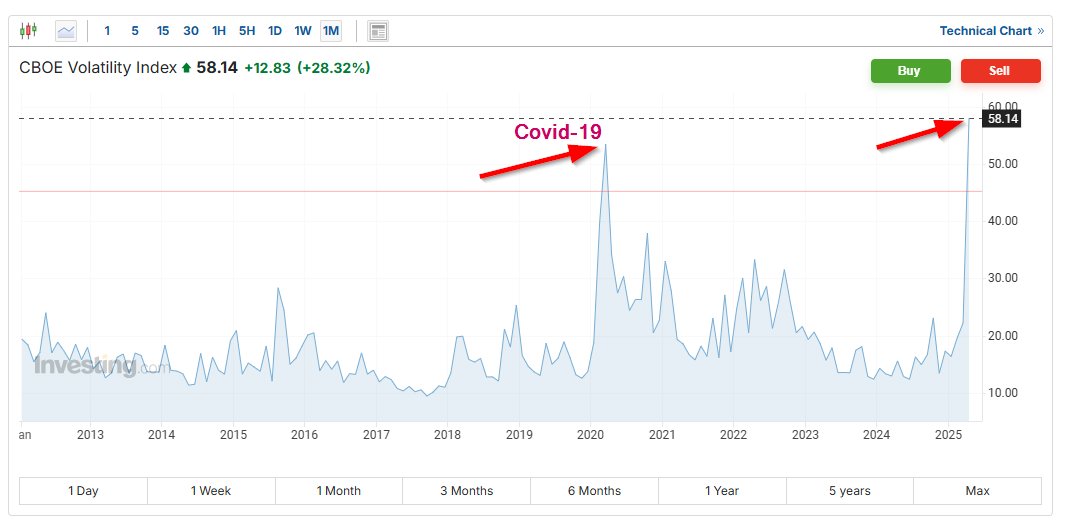Click the 10.00 price axis label
Screen dimensions: 1067x523
click(1003, 393)
